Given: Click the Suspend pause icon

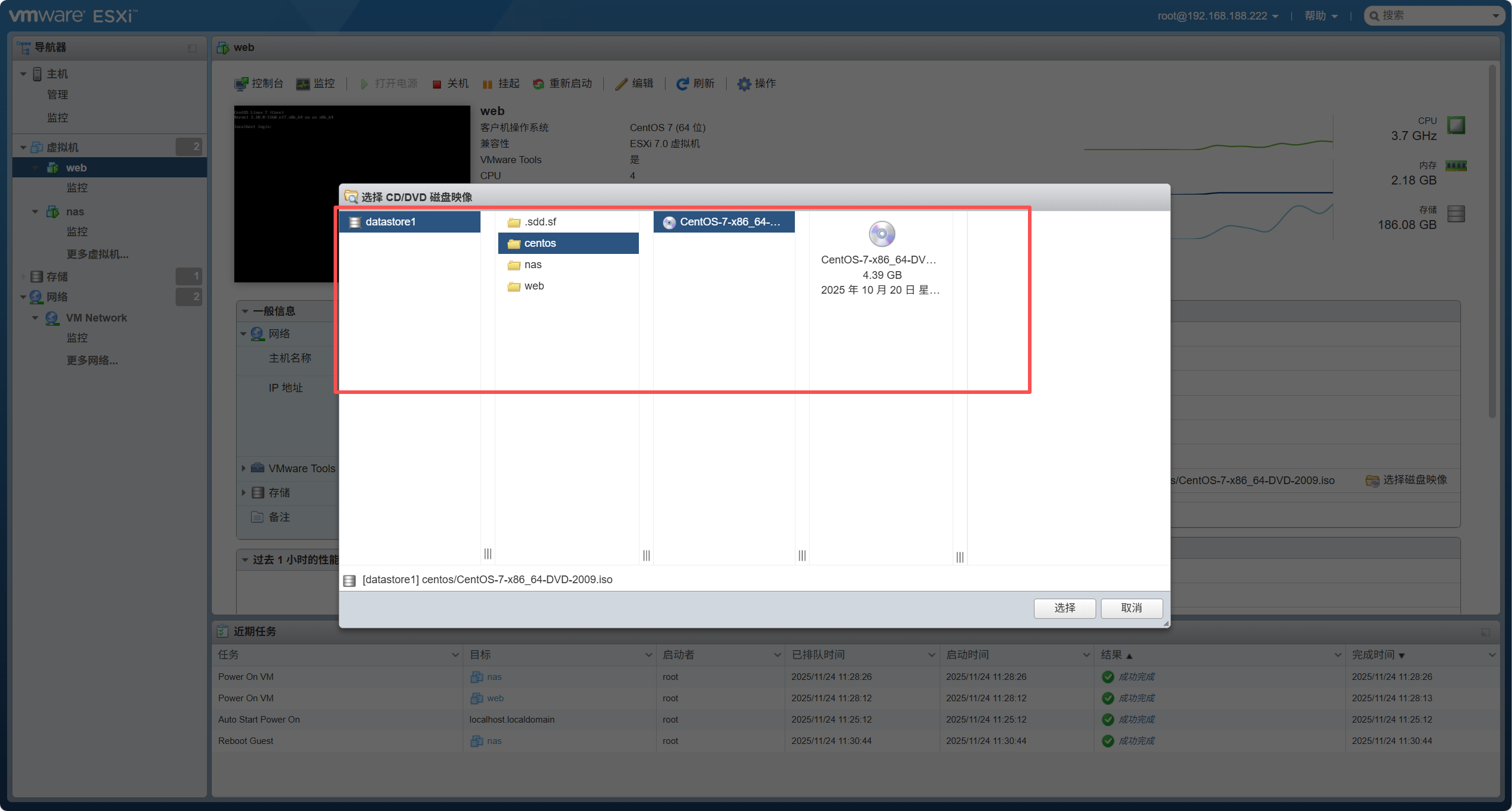Looking at the screenshot, I should [x=488, y=84].
